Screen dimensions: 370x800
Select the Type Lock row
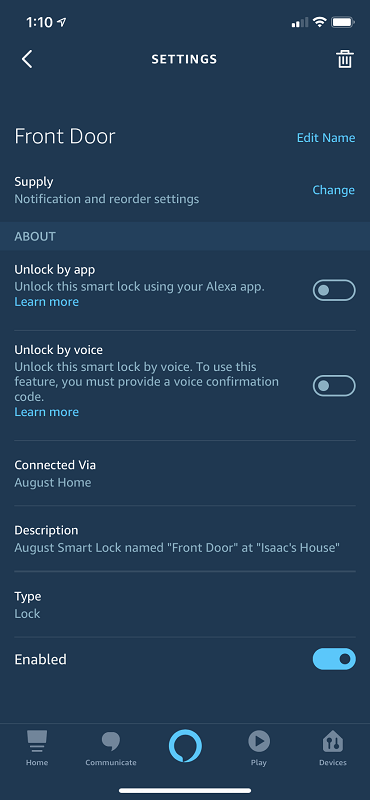(x=185, y=605)
